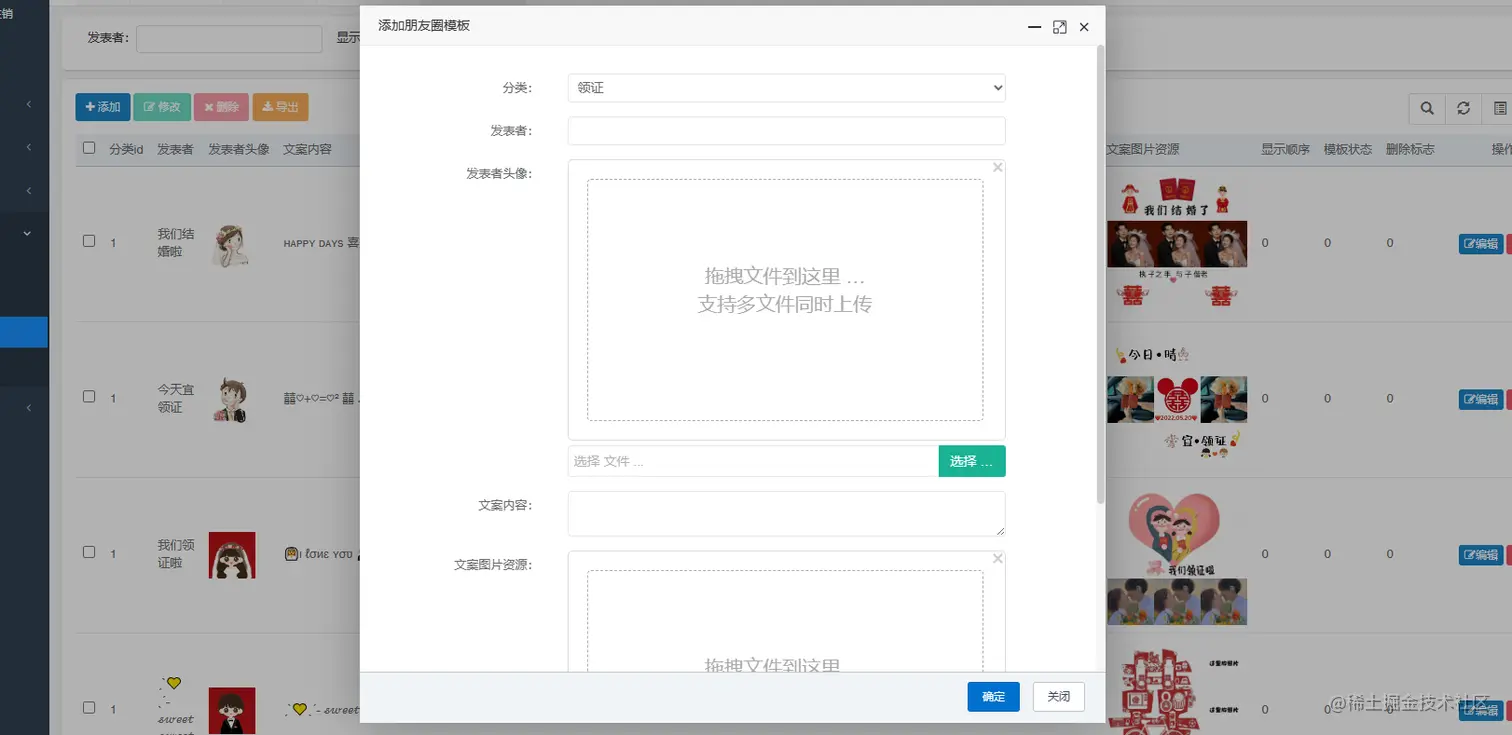The image size is (1512, 735).
Task: Click the search magnifier icon in table toolbar
Action: tap(1427, 108)
